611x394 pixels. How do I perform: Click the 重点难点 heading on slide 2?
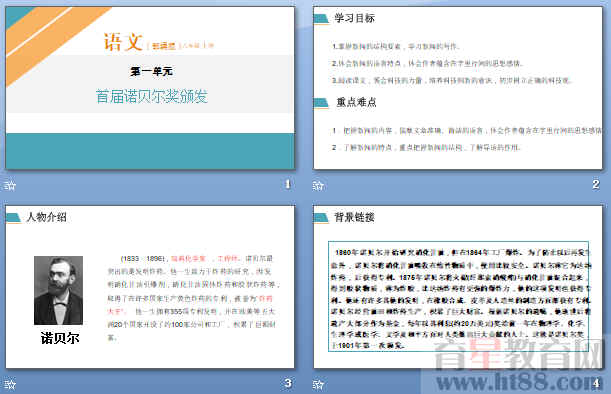pos(357,102)
